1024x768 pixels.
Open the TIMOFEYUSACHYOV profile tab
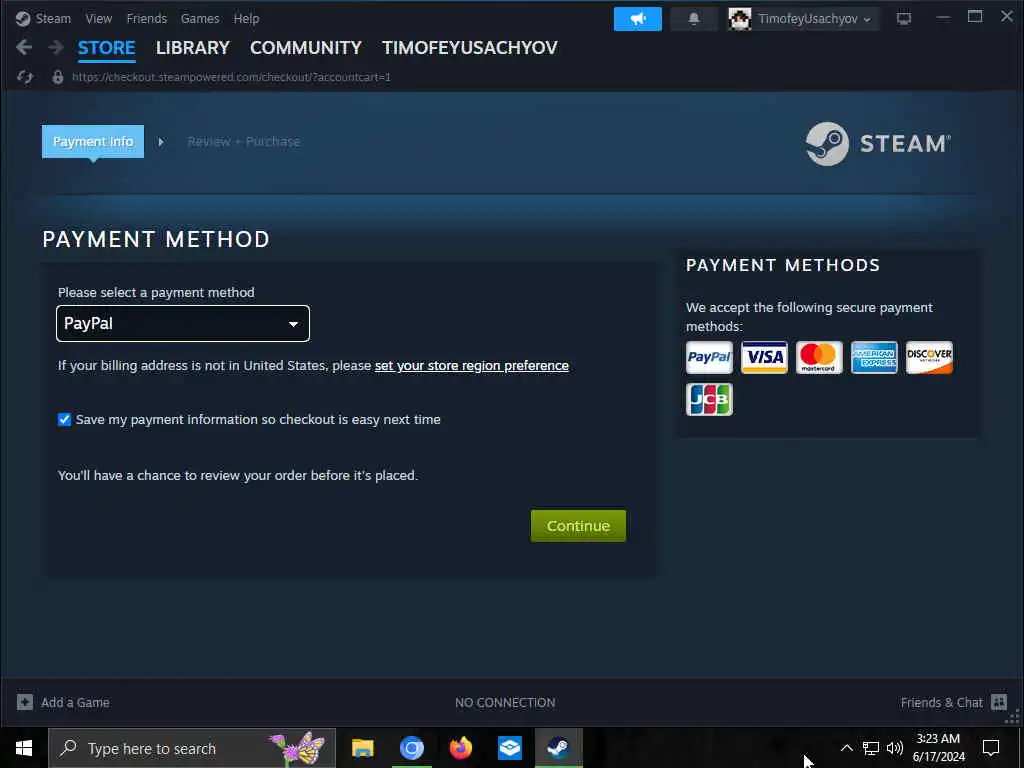click(470, 48)
